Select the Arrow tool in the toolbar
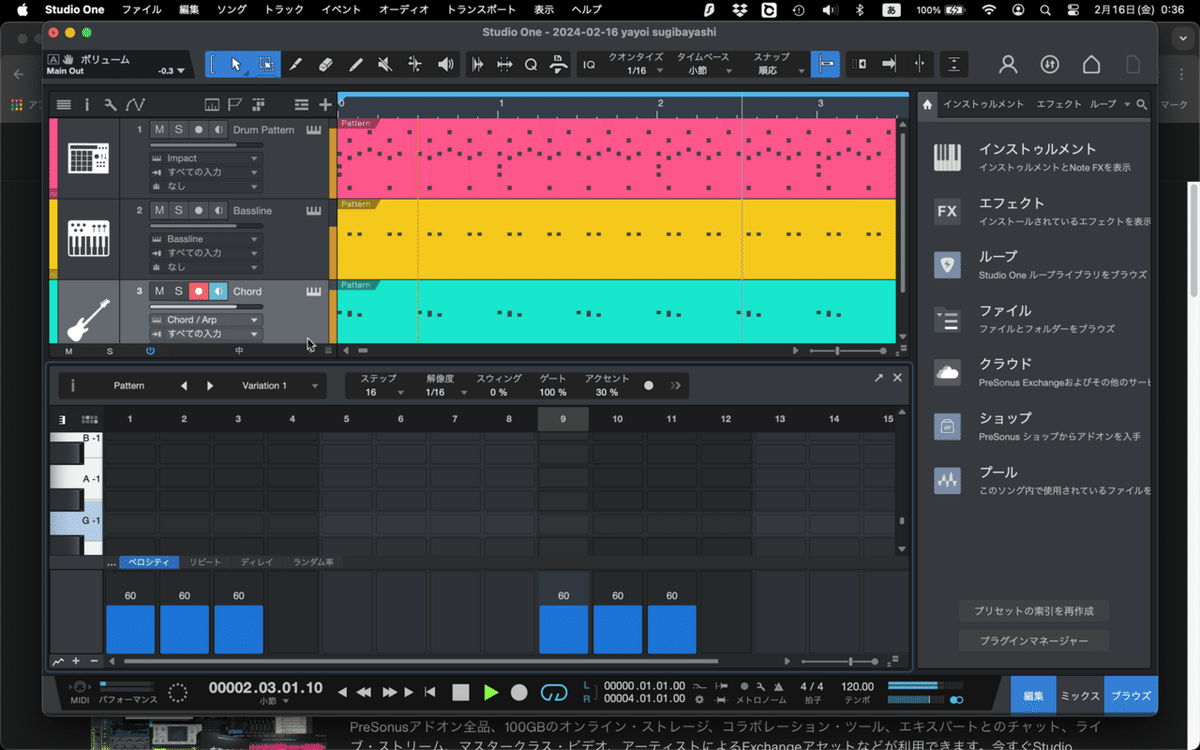This screenshot has width=1200, height=750. 237,64
